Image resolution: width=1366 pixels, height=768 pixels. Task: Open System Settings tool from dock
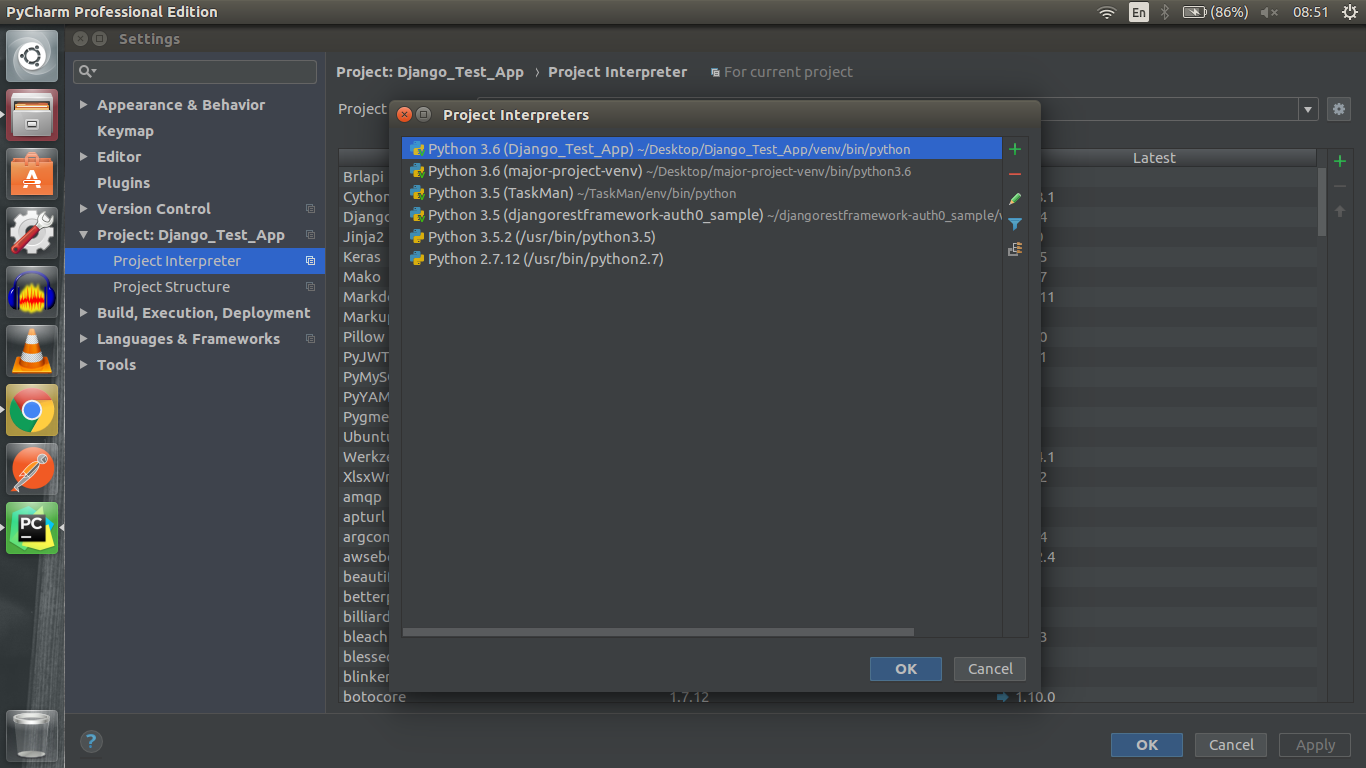tap(32, 233)
